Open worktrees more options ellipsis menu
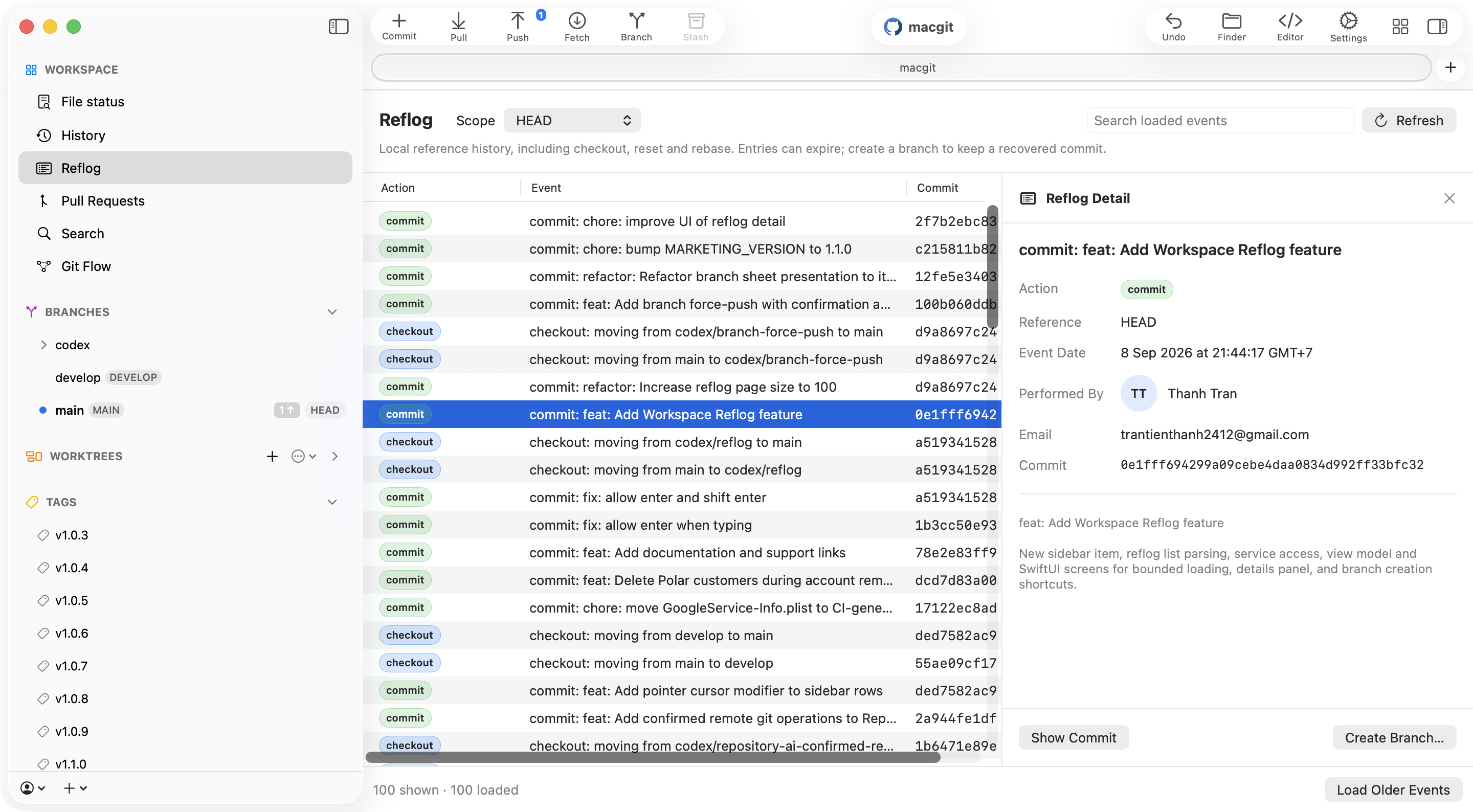The height and width of the screenshot is (812, 1473). [304, 456]
